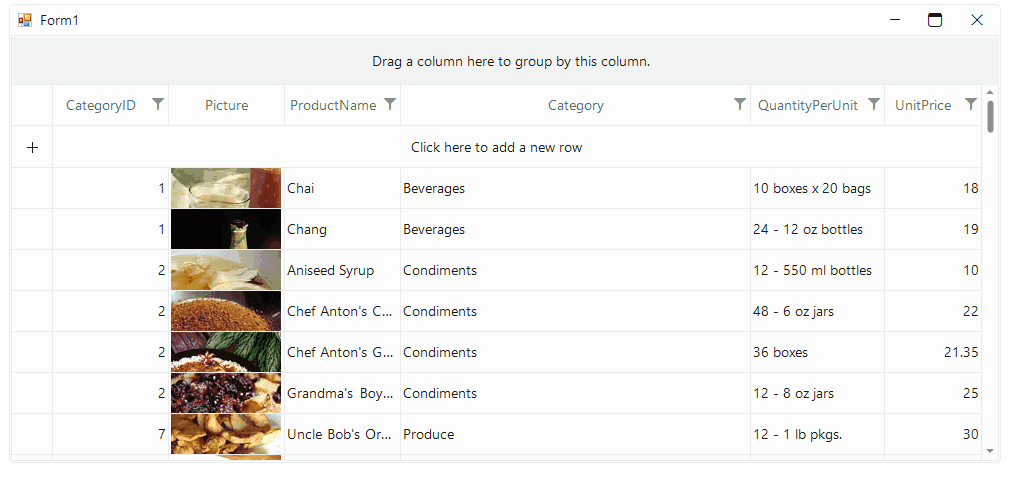The image size is (1010, 483).
Task: Click the plus icon for new row
Action: click(32, 147)
